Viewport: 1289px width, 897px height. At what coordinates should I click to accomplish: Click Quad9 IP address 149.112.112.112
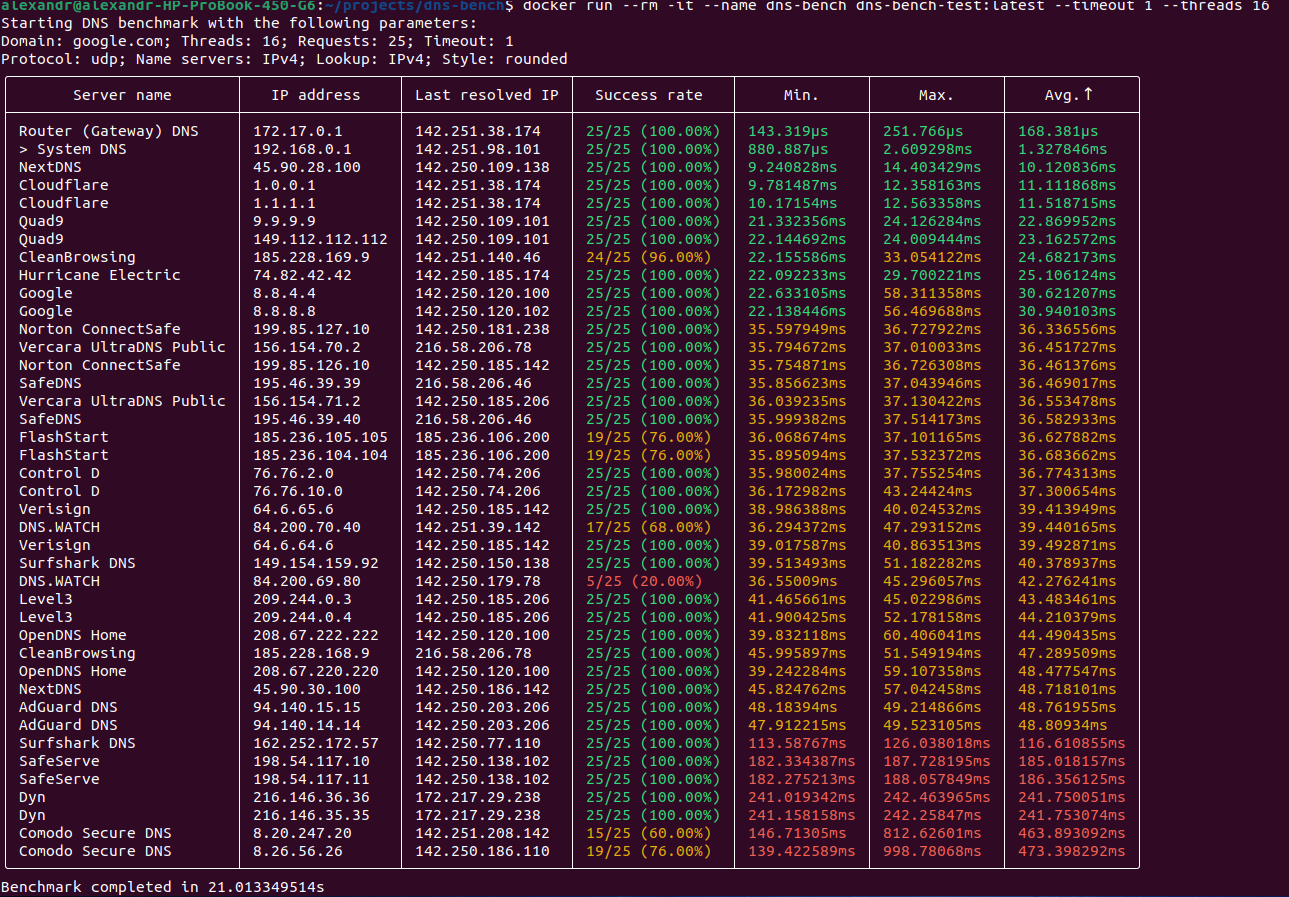coord(320,239)
